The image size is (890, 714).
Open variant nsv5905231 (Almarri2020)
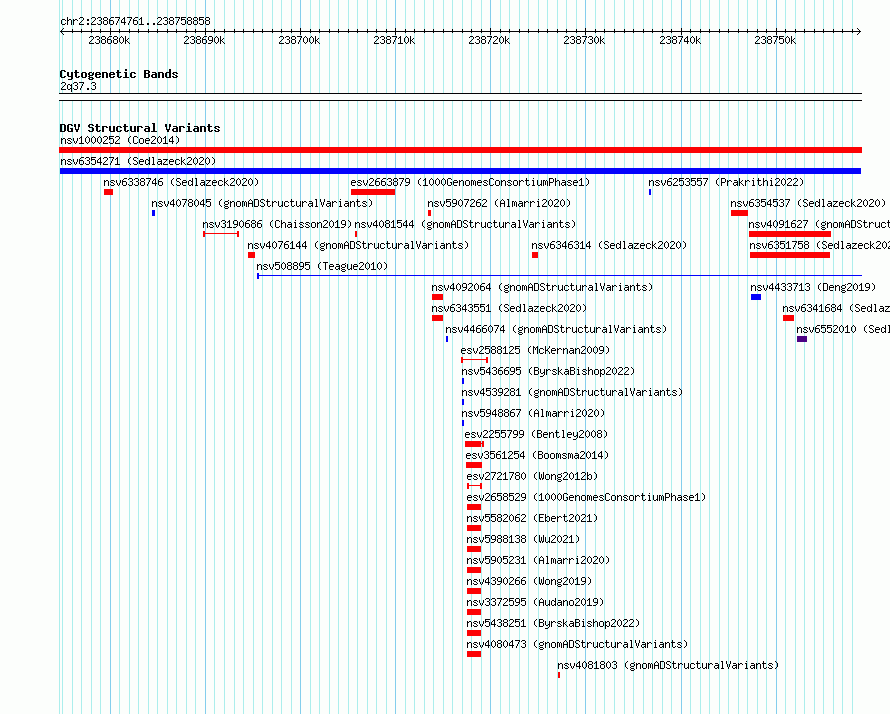tap(538, 560)
